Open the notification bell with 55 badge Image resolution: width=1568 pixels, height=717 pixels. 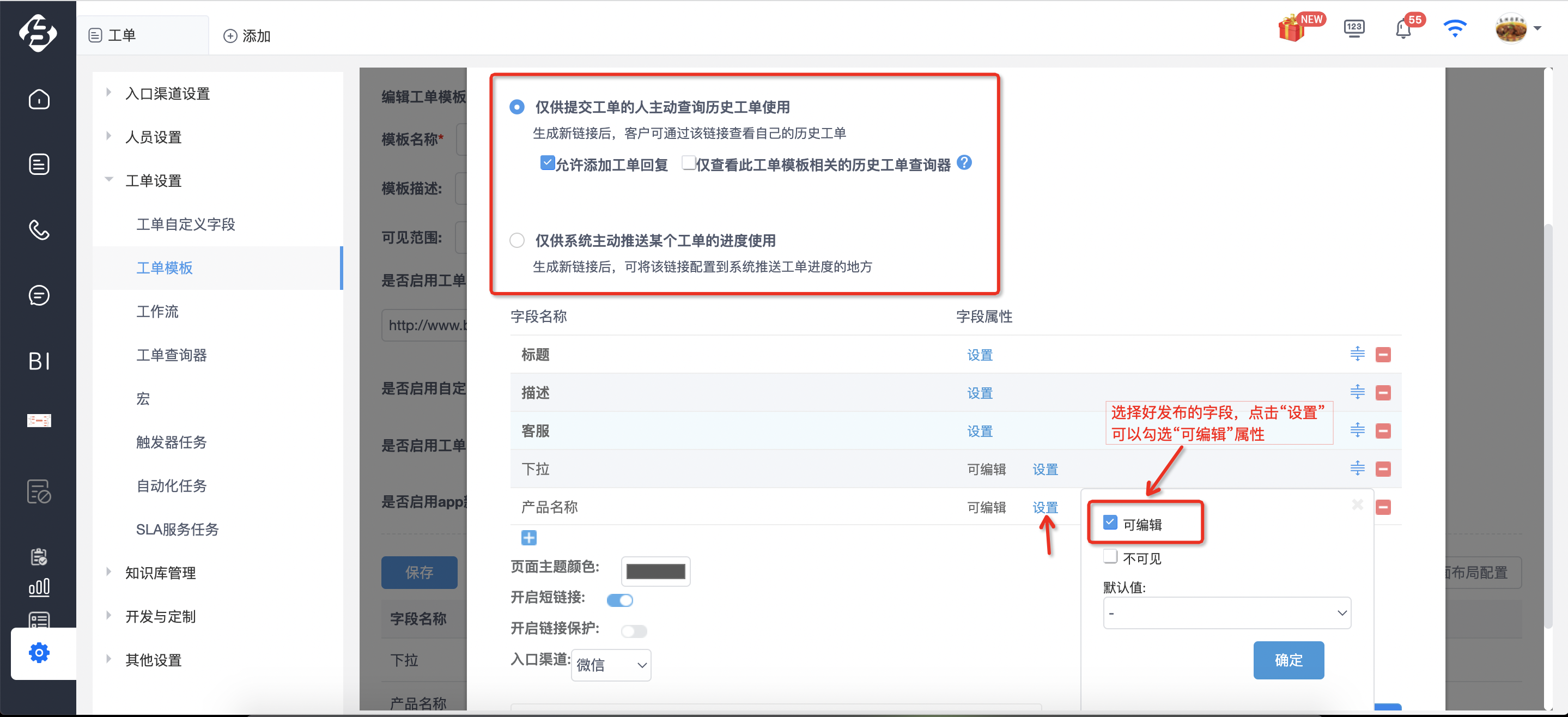tap(1403, 28)
